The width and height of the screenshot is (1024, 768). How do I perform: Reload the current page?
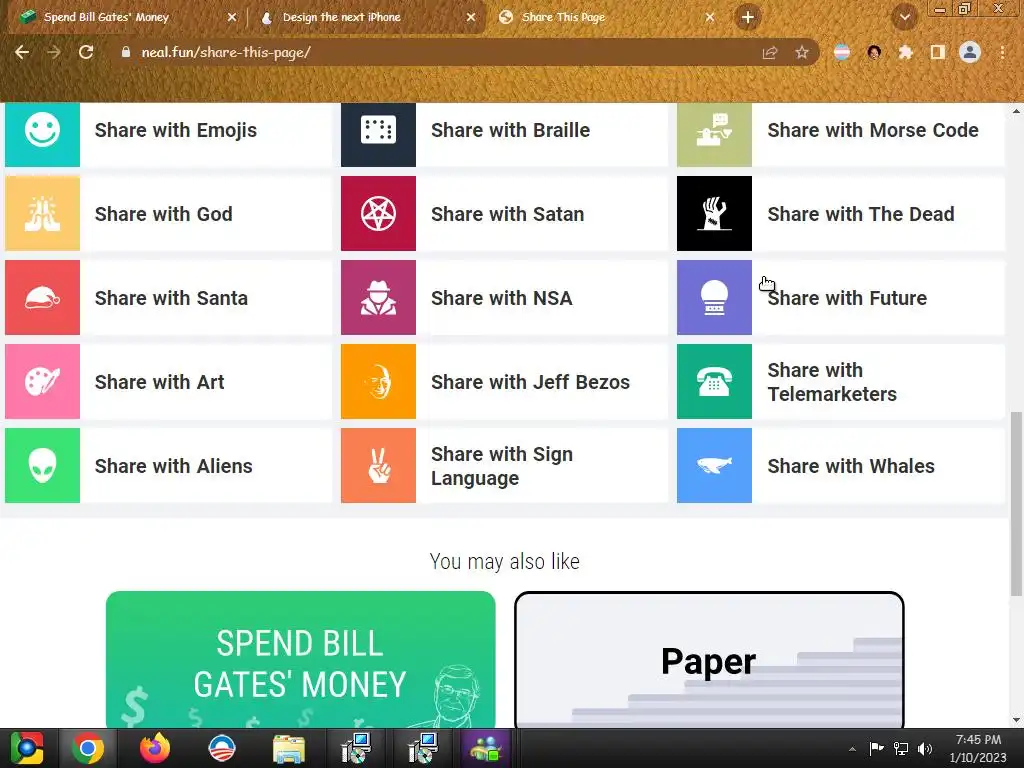86,52
